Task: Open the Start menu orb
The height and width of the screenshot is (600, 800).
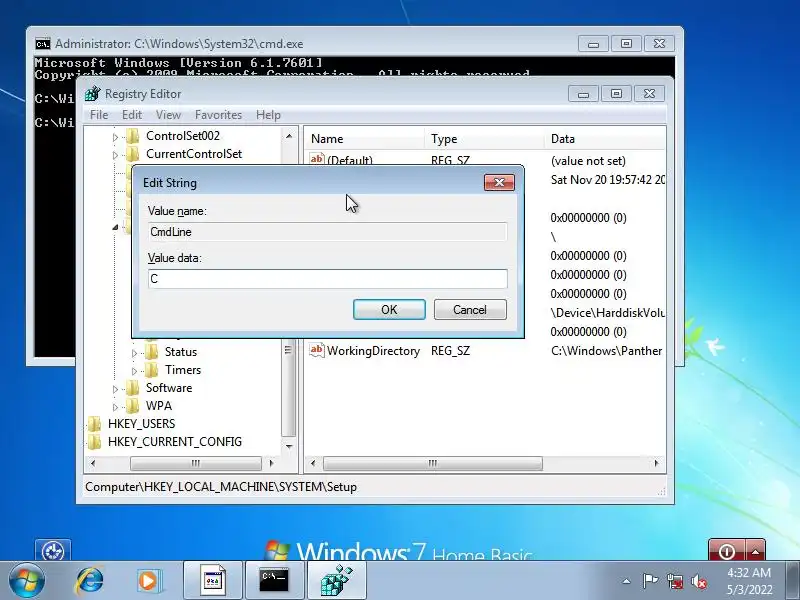Action: (x=27, y=581)
